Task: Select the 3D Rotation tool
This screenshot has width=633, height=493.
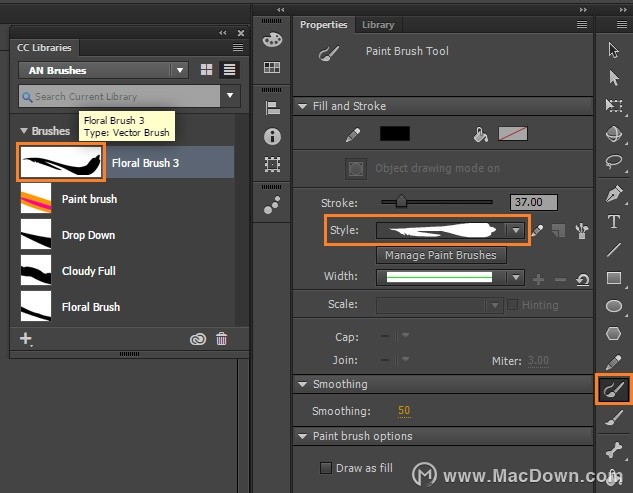Action: pos(614,134)
